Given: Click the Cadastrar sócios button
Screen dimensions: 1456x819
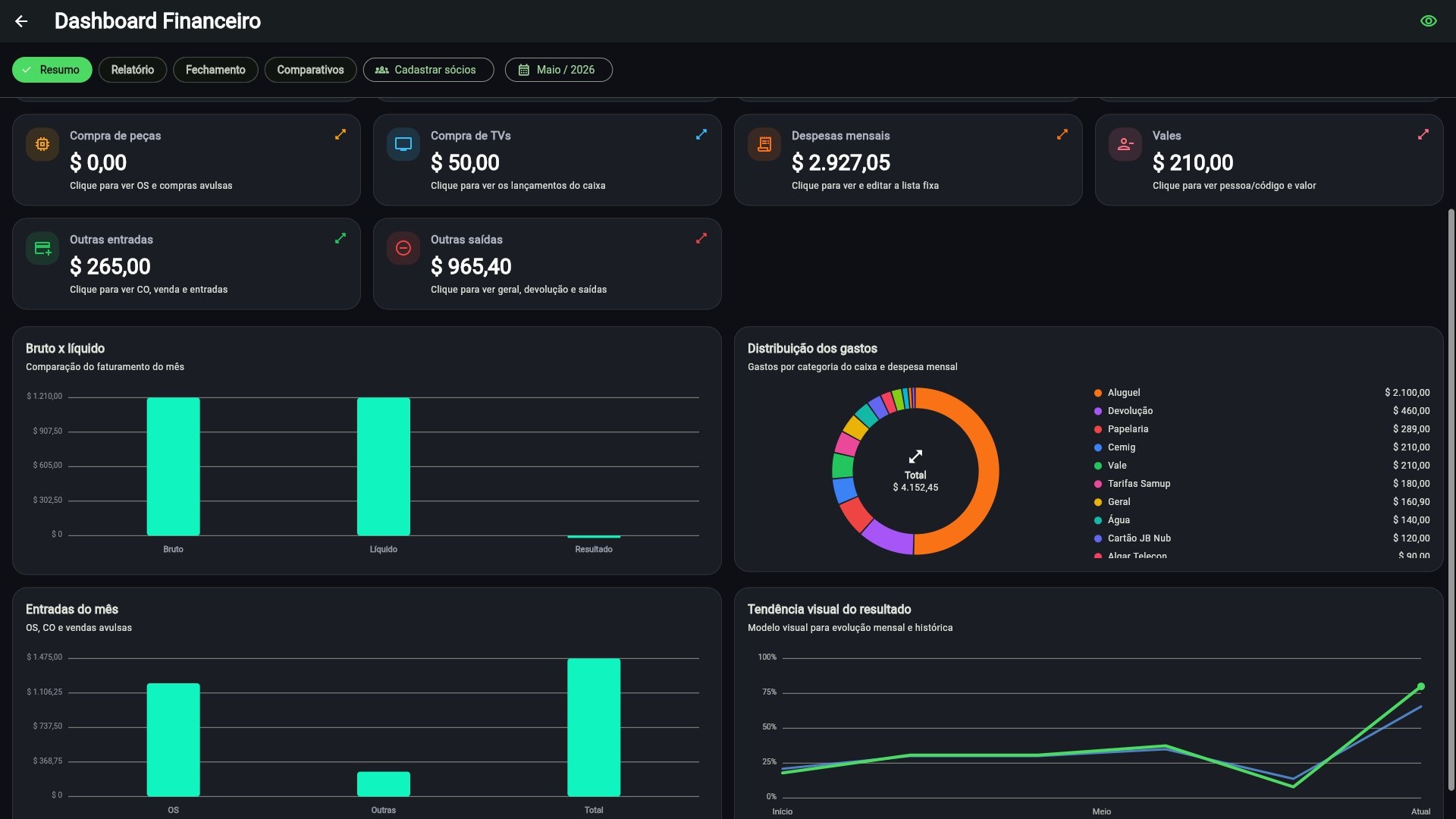Looking at the screenshot, I should [x=428, y=70].
